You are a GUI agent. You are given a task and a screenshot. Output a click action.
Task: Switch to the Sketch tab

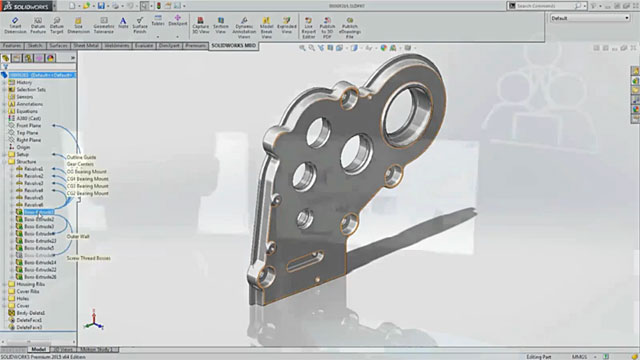click(35, 46)
